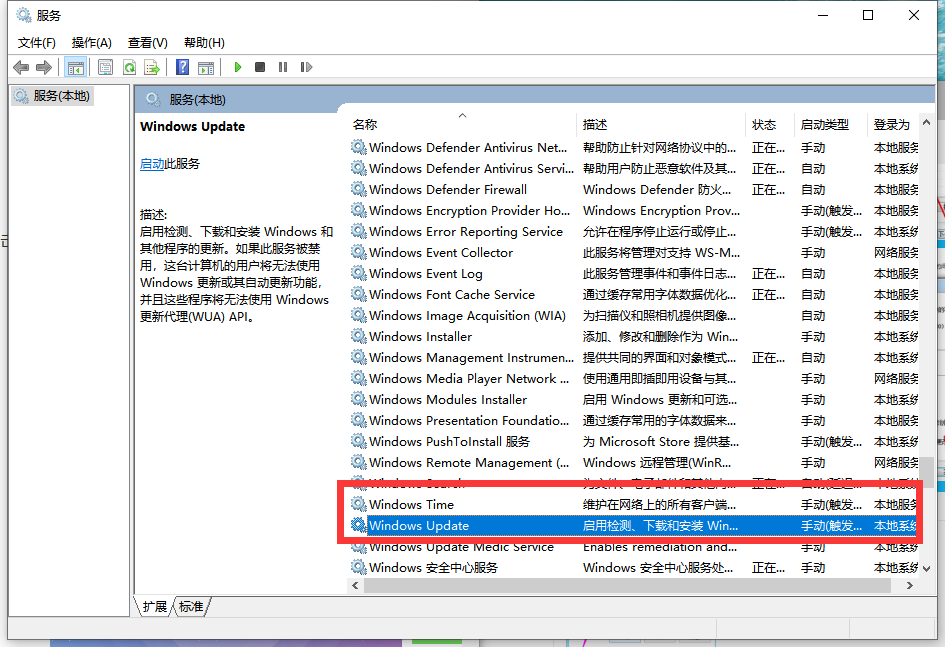Open the 操作(A) menu

tap(92, 43)
